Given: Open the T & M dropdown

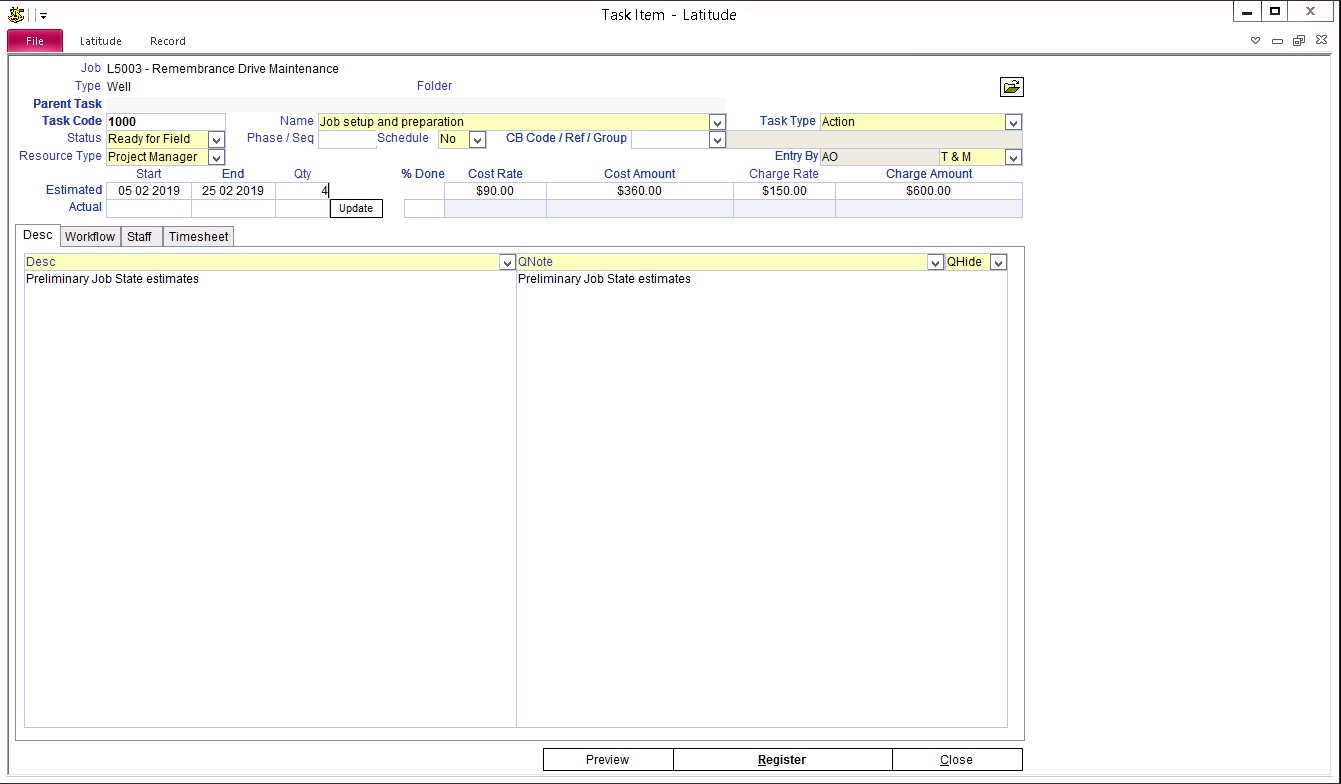Looking at the screenshot, I should click(x=1013, y=157).
